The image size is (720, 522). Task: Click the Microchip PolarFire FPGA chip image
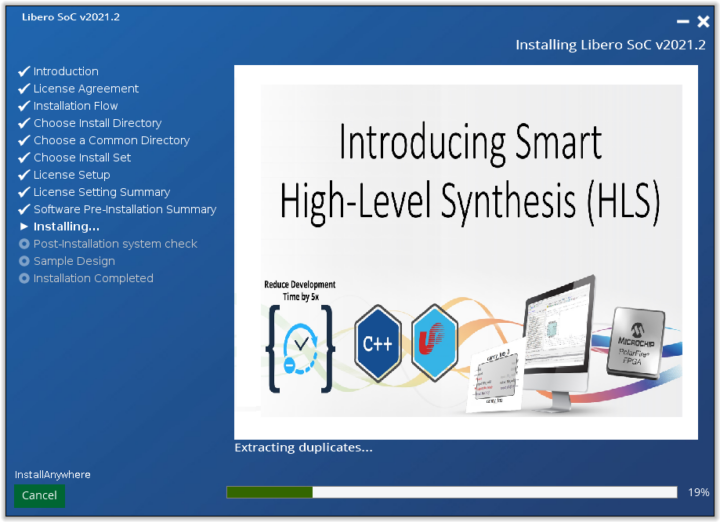click(636, 343)
